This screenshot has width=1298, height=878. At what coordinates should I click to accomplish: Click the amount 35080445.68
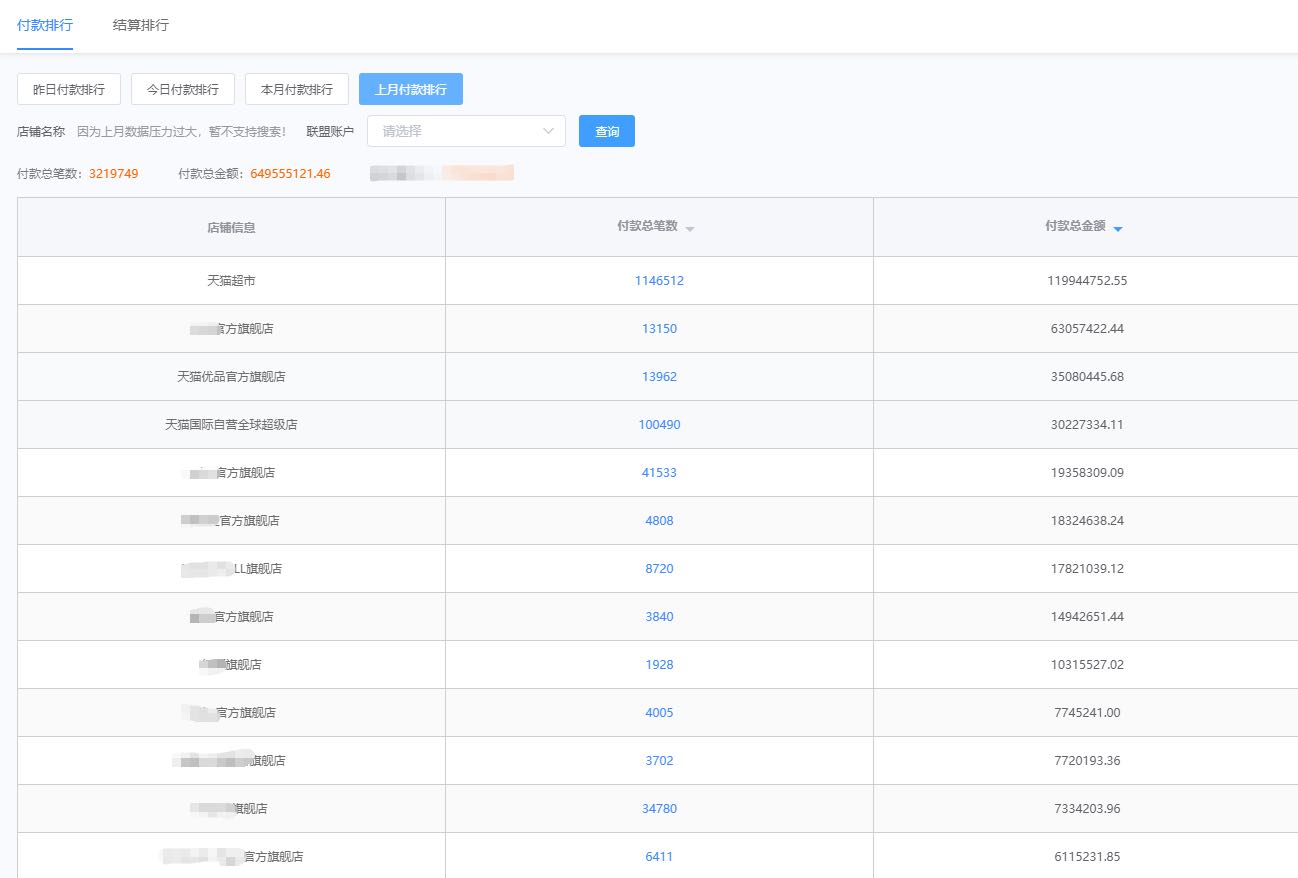coord(1087,377)
